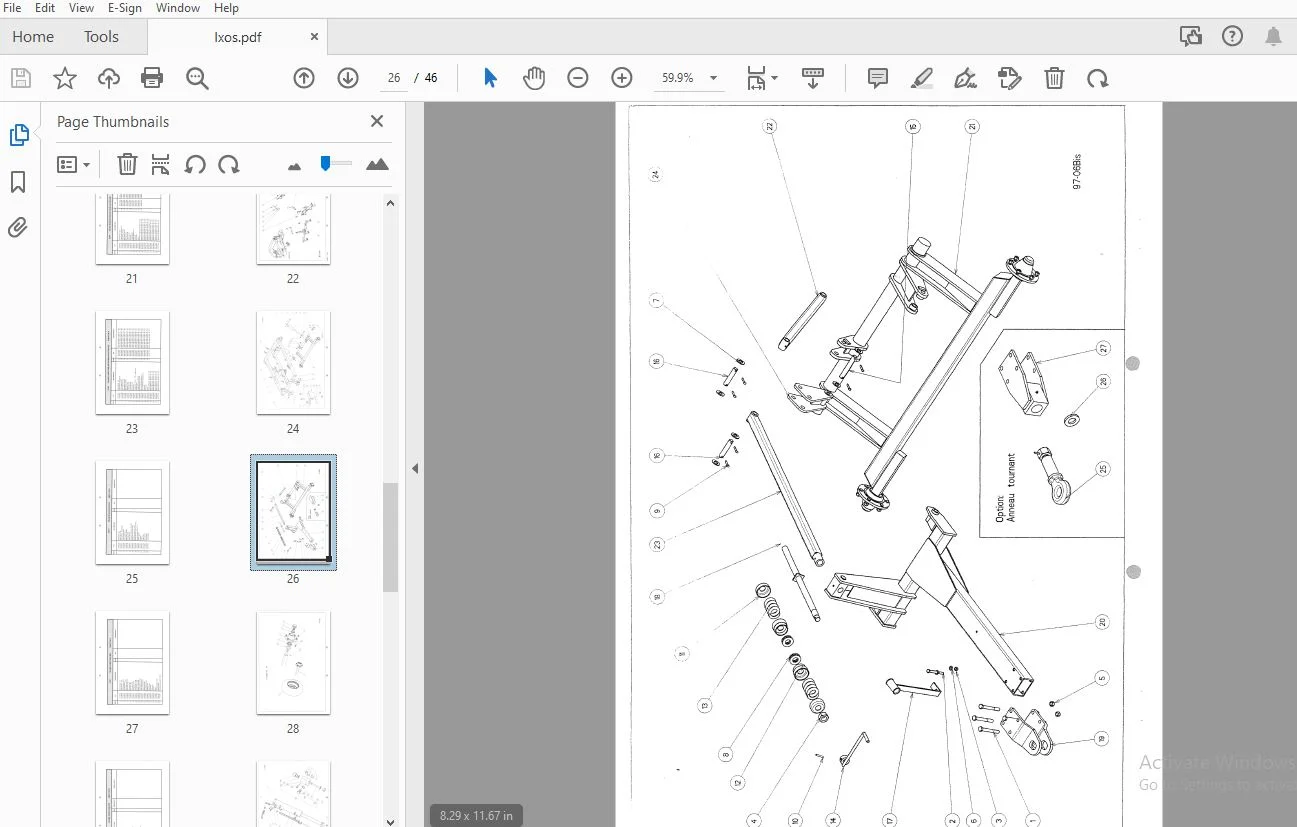Open the Help menu
This screenshot has width=1297, height=827.
[227, 8]
